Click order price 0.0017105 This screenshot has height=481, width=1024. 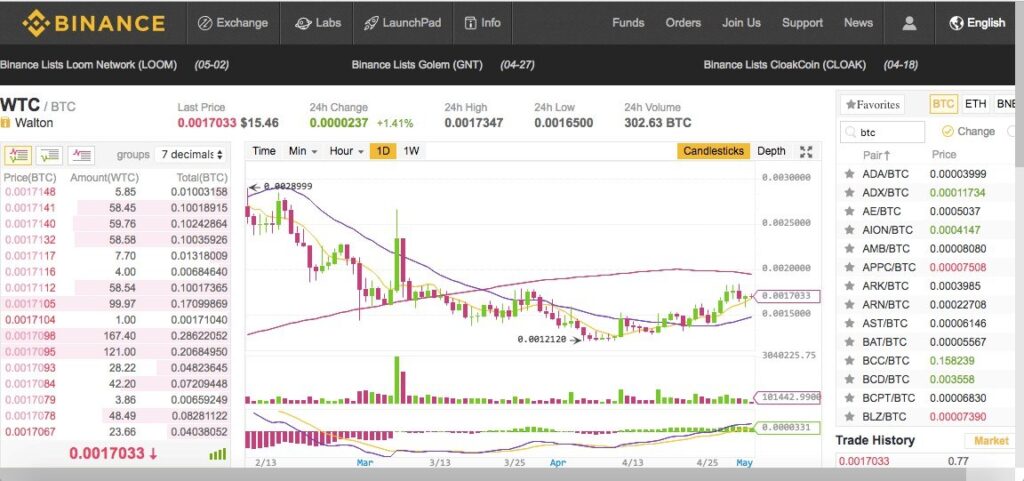[x=30, y=303]
